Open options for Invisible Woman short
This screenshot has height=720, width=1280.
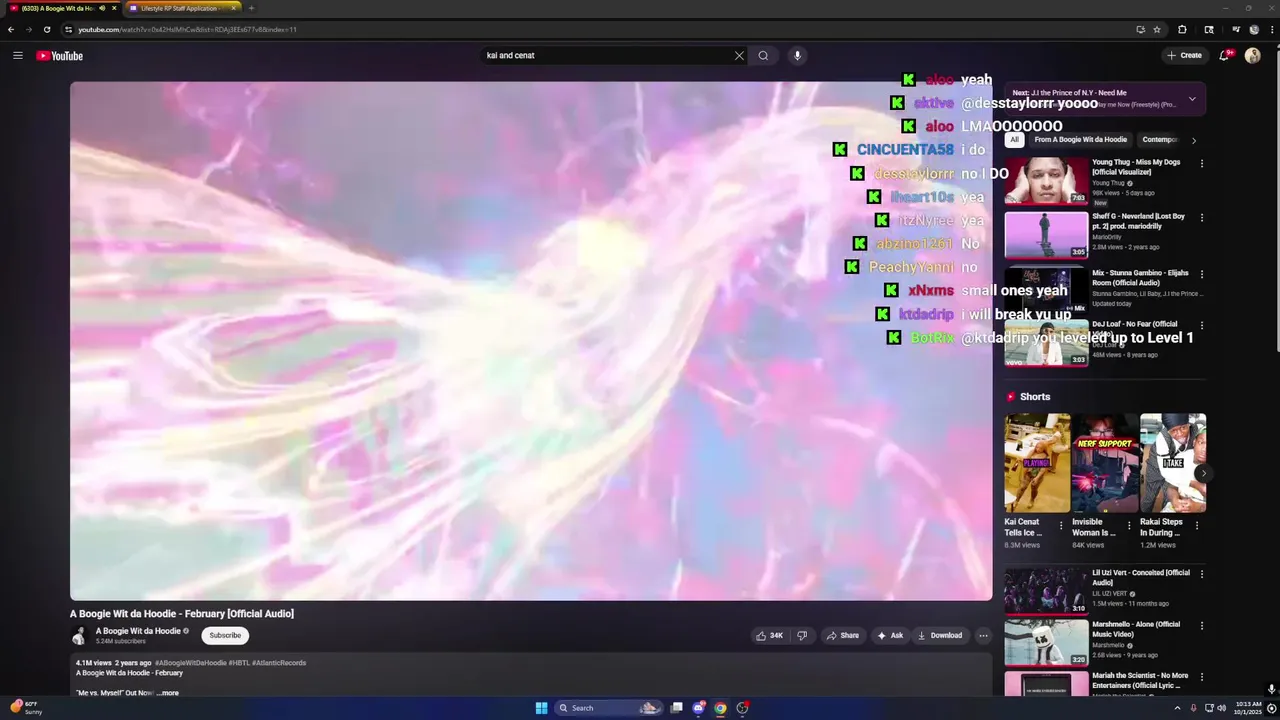pyautogui.click(x=1129, y=525)
